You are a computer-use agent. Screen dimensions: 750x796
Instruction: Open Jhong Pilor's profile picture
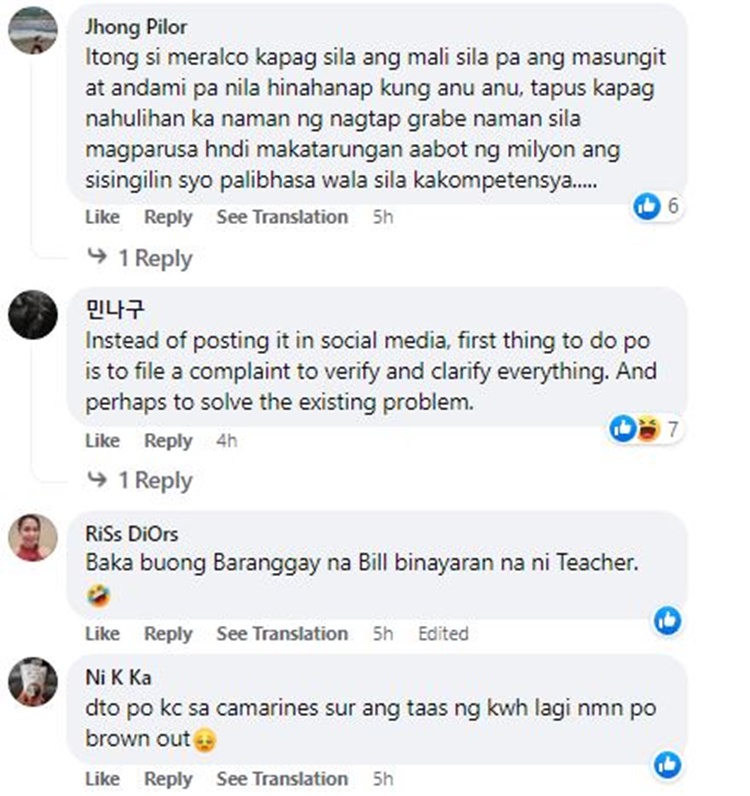pyautogui.click(x=33, y=30)
